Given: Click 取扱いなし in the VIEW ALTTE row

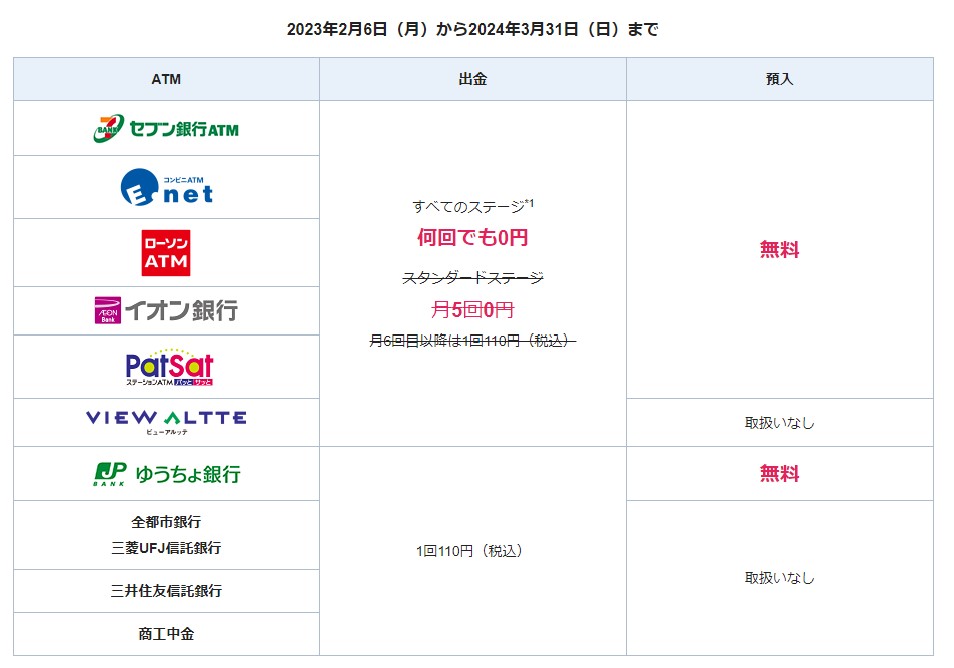Looking at the screenshot, I should pos(779,423).
